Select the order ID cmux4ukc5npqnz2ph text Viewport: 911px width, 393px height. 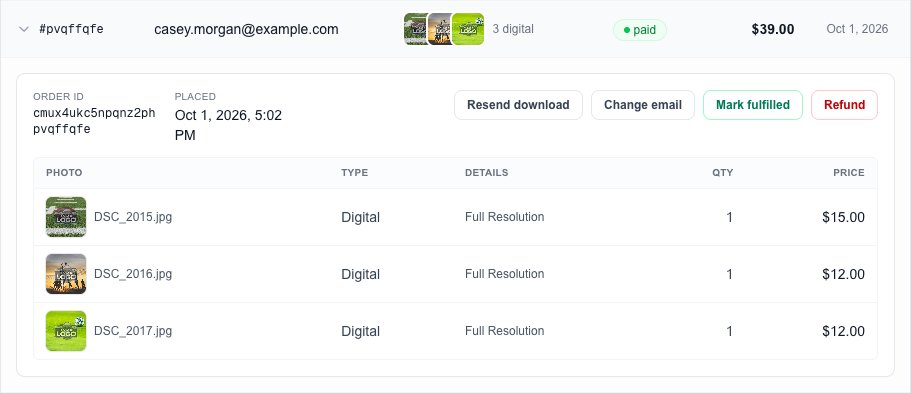94,121
